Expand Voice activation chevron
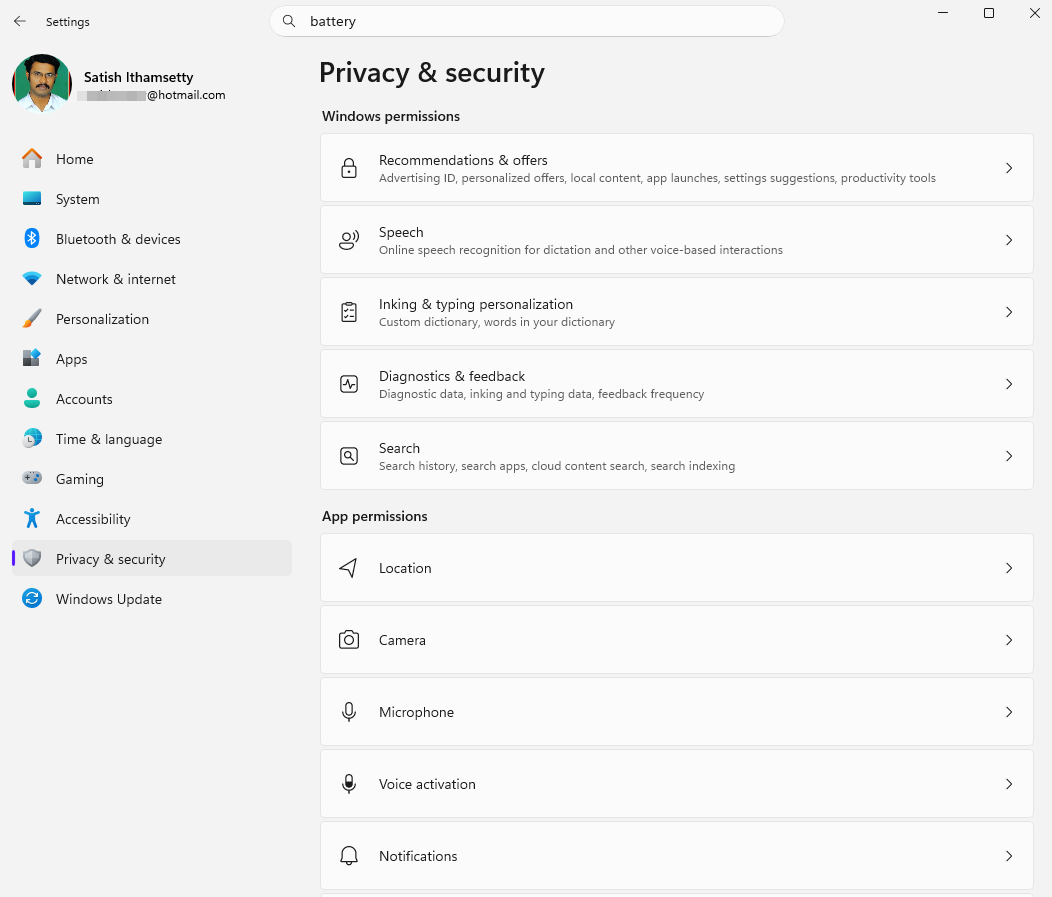 click(1009, 784)
